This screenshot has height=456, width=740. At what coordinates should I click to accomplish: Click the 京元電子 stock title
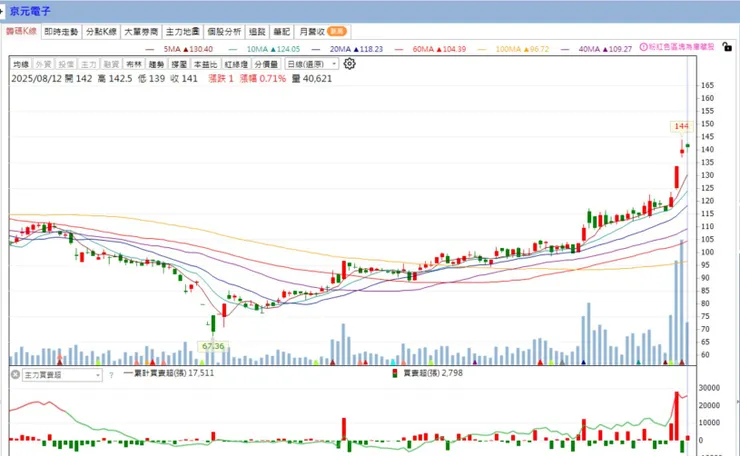[x=30, y=11]
